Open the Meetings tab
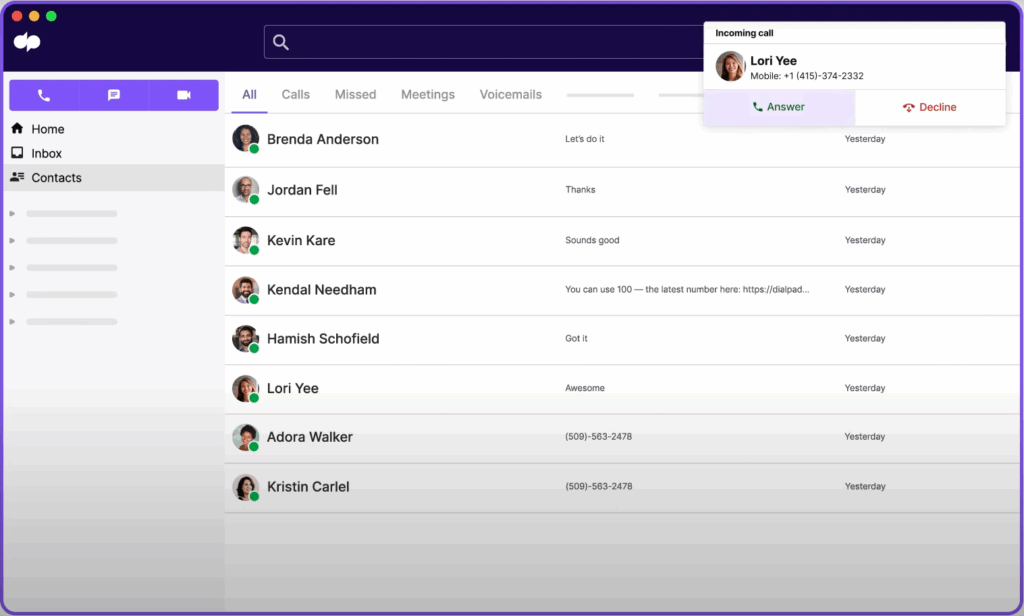 click(427, 95)
